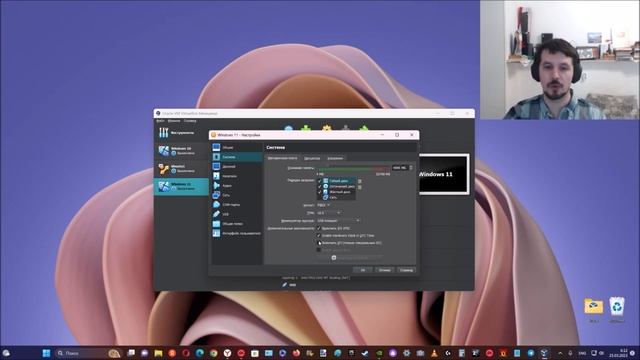Click the base memory slider track
The width and height of the screenshot is (640, 360).
tap(353, 168)
